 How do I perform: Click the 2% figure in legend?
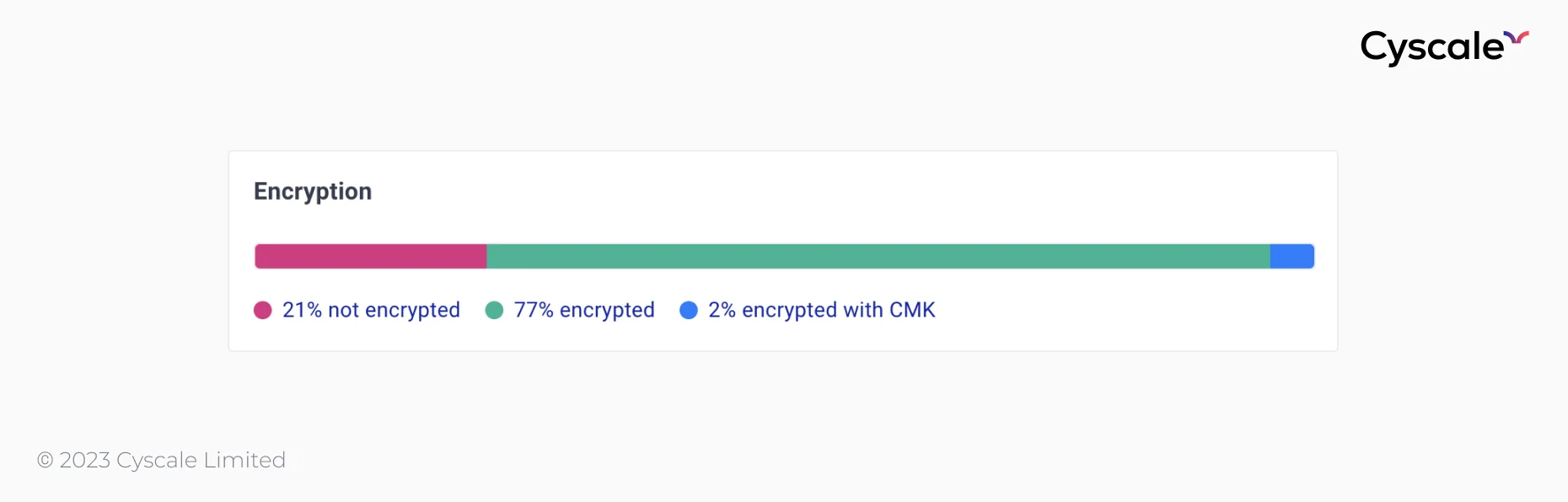click(722, 310)
